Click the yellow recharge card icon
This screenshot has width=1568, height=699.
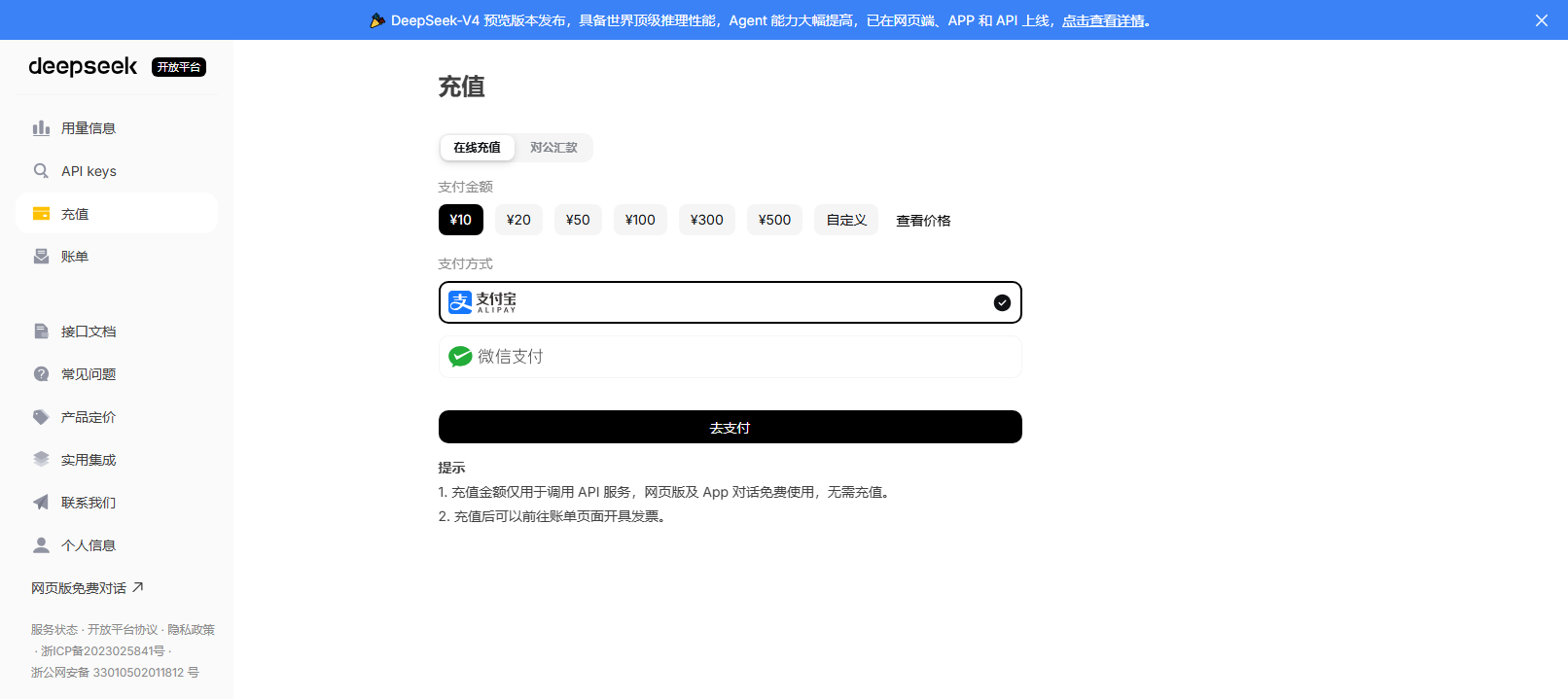[x=41, y=214]
